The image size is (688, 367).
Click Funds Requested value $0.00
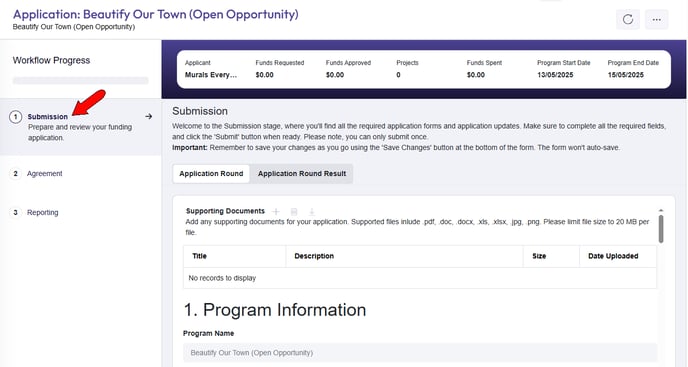coord(265,75)
